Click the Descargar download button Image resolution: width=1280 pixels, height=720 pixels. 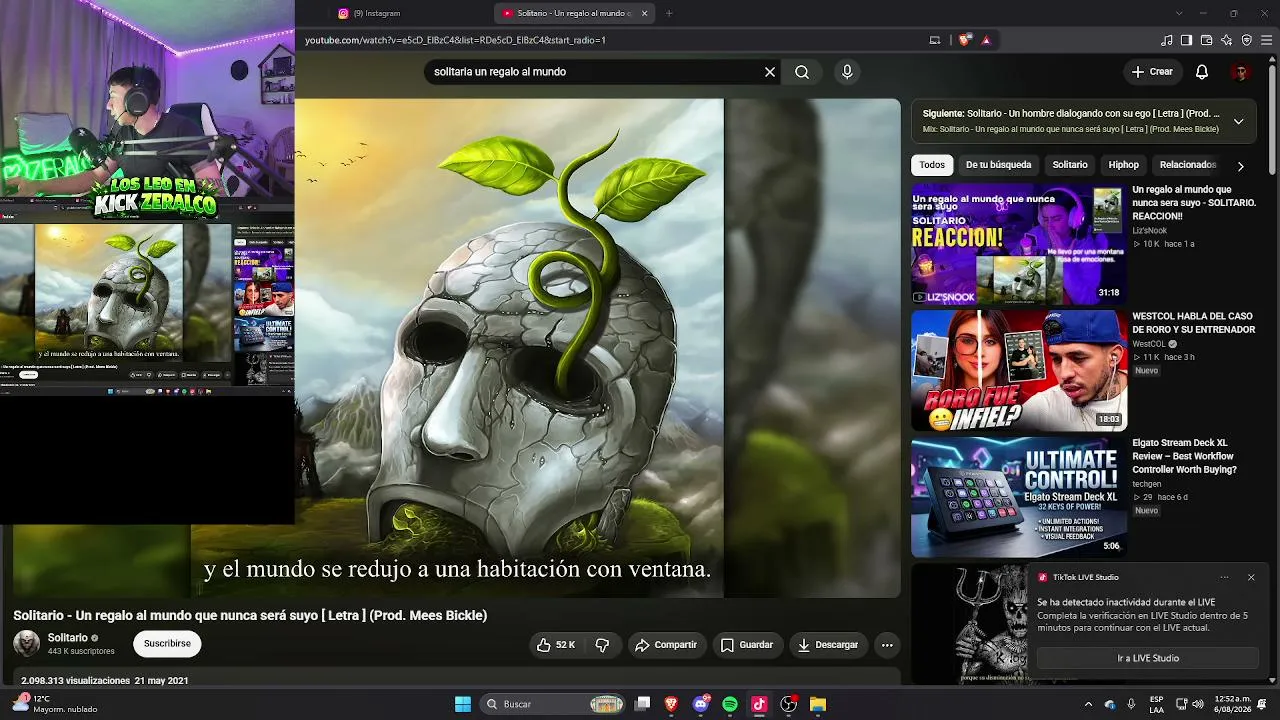click(828, 645)
